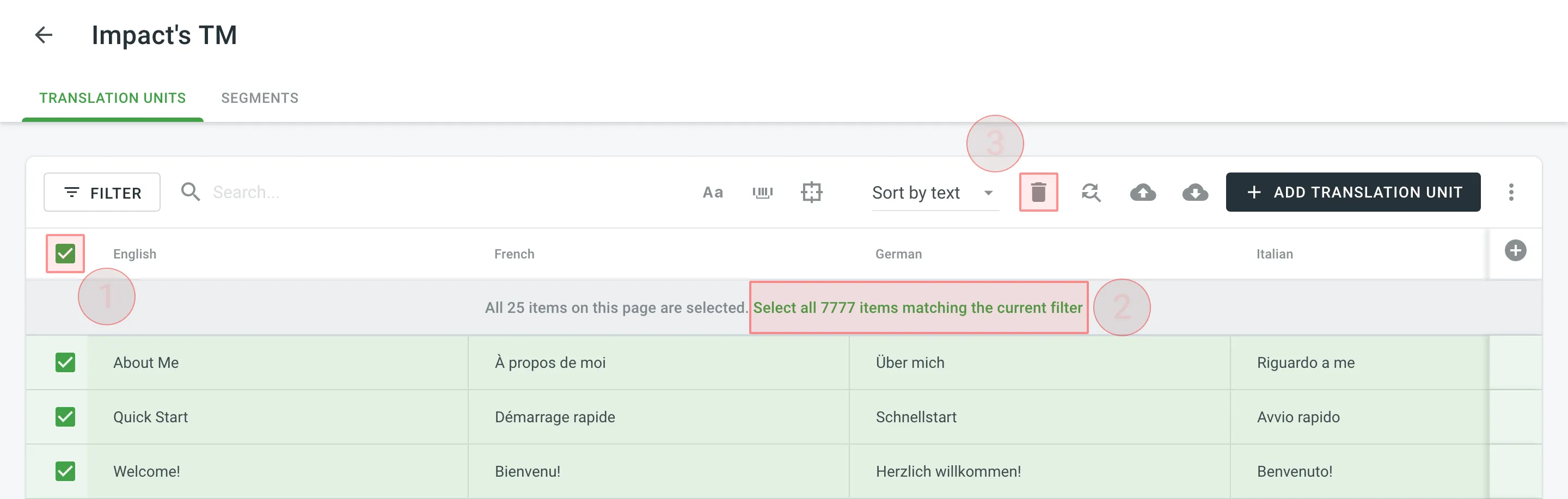Click the 'Benvenuto!' cell
Screen dimensions: 1568x499
1360,471
